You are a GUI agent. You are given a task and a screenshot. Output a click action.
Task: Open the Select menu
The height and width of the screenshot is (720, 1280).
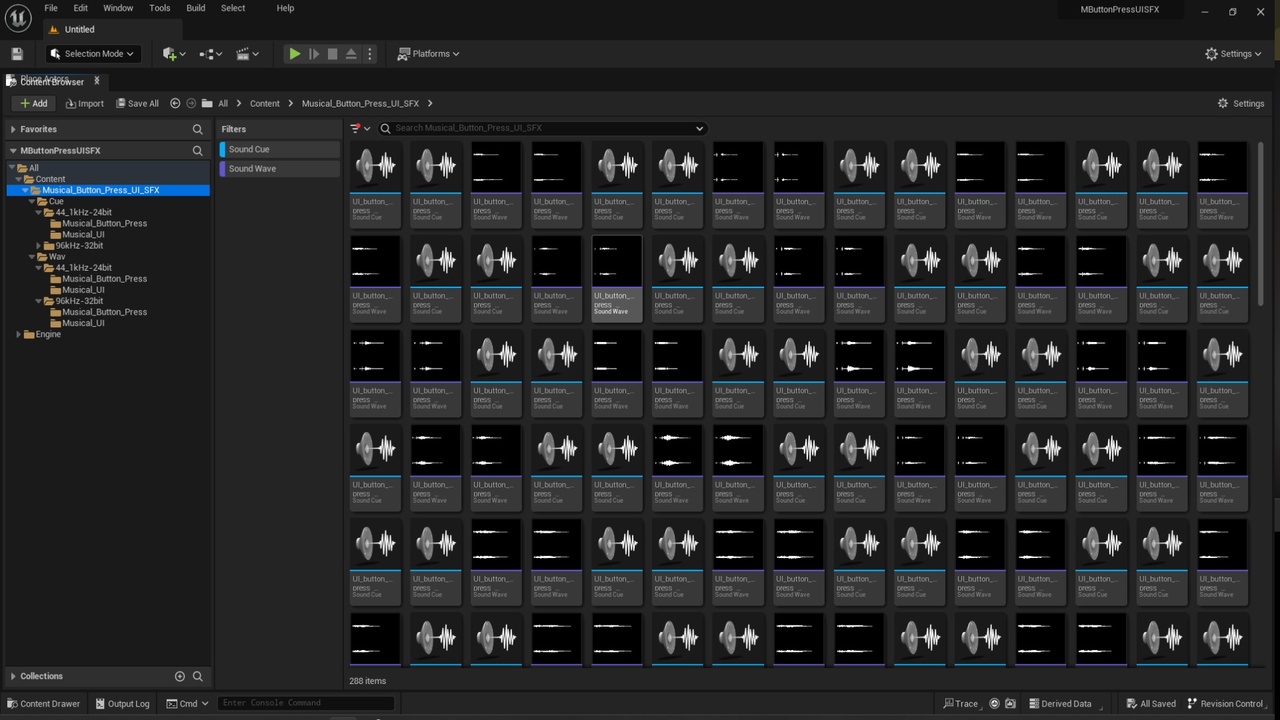tap(233, 8)
